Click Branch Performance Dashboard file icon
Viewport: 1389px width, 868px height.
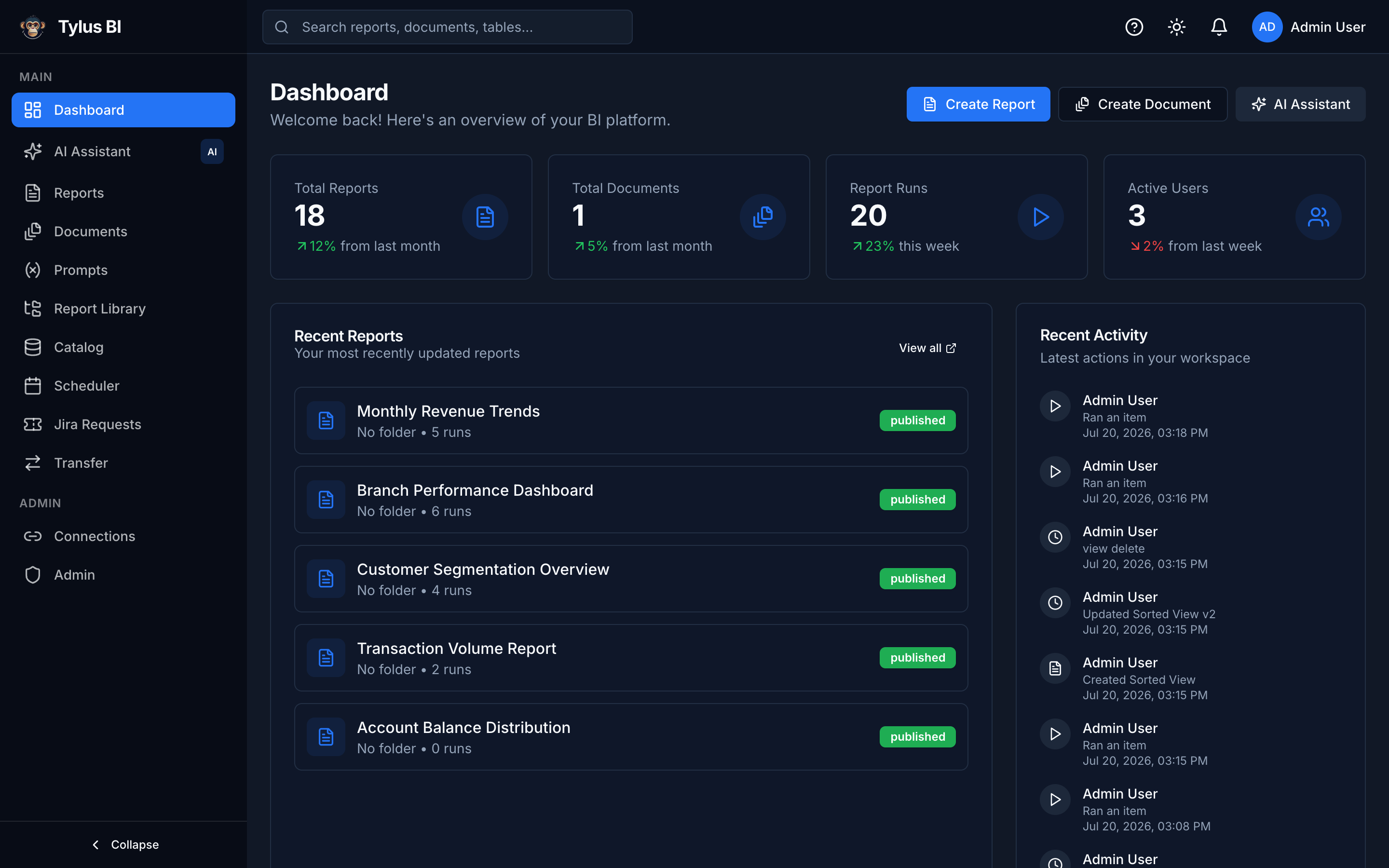326,500
